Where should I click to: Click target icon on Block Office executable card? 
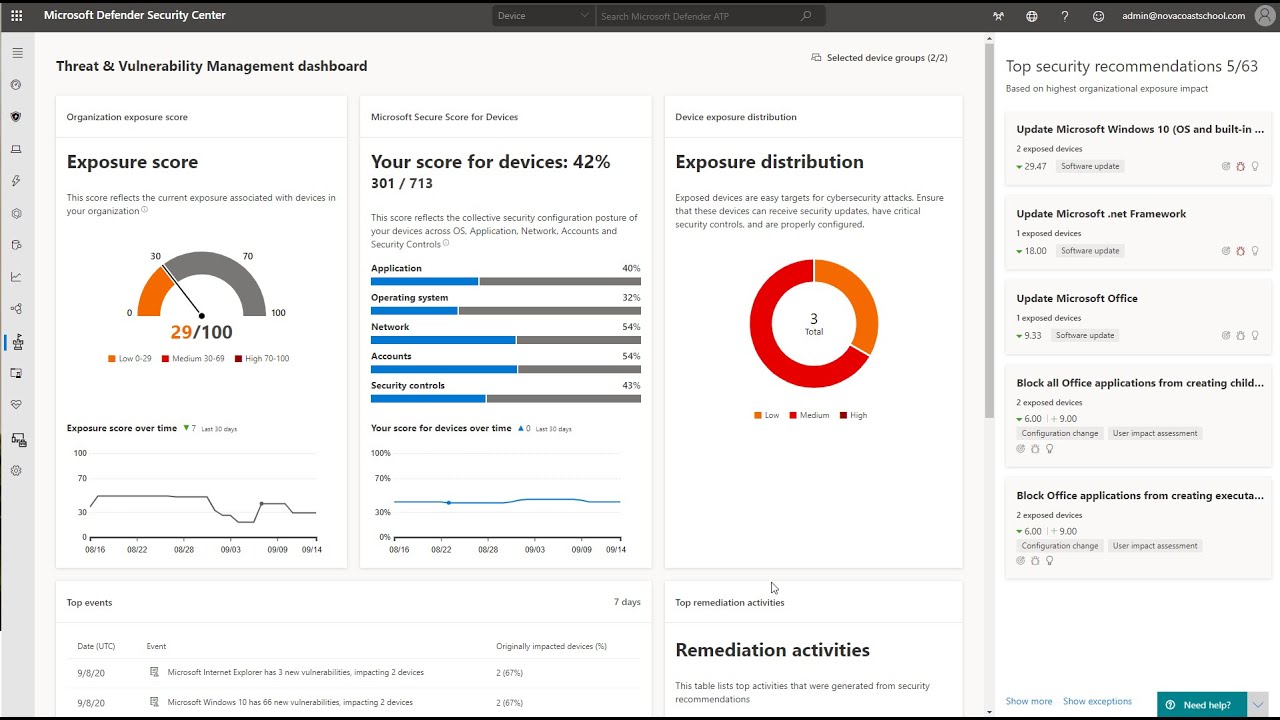(x=1021, y=561)
